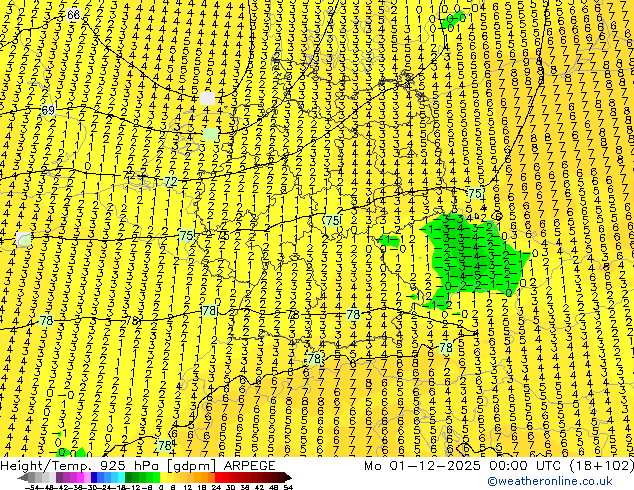Click the dark maroon right arrow tip of the legend
This screenshot has width=634, height=490.
point(289,478)
